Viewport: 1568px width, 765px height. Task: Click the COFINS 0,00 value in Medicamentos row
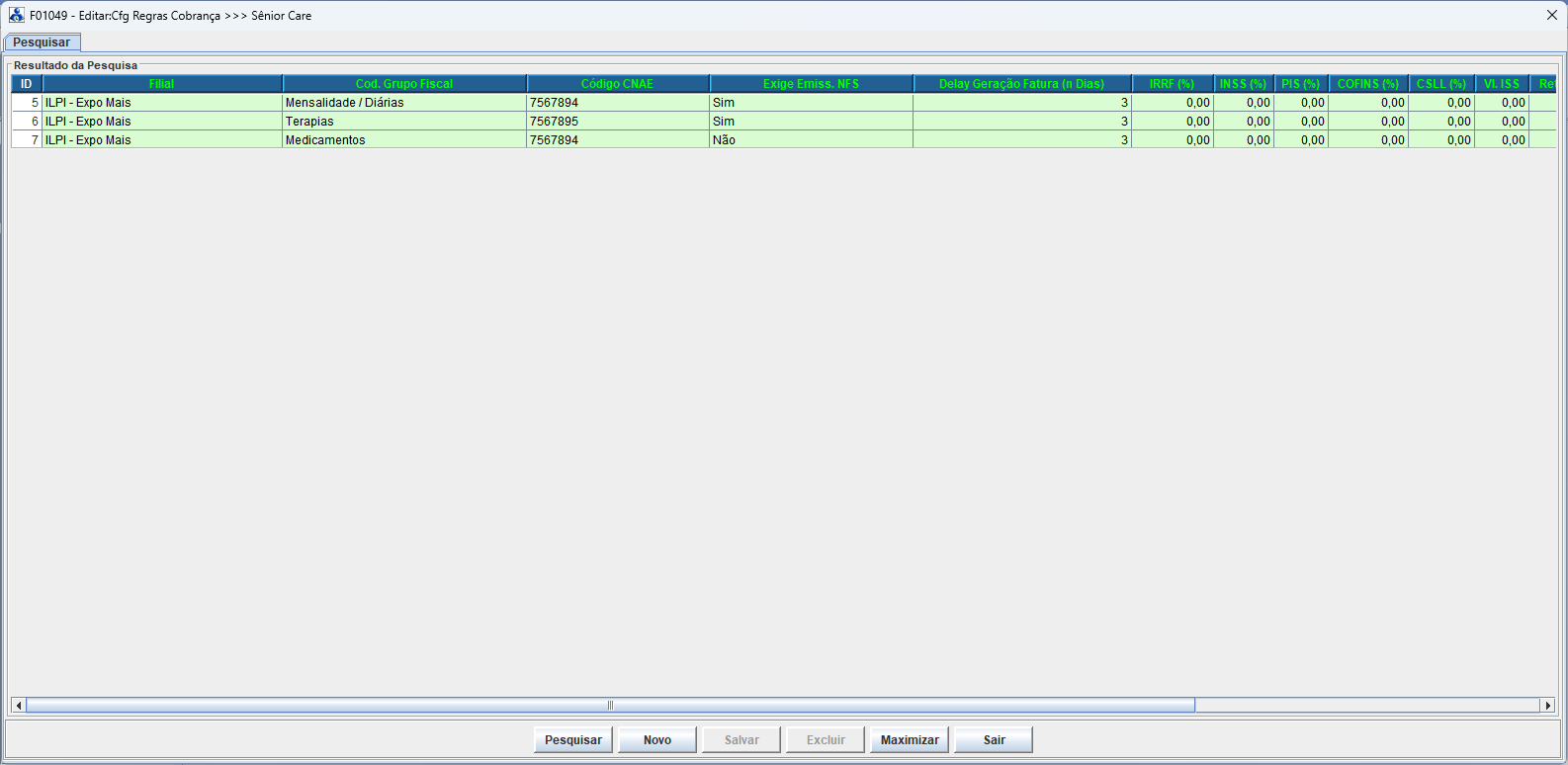tap(1368, 140)
